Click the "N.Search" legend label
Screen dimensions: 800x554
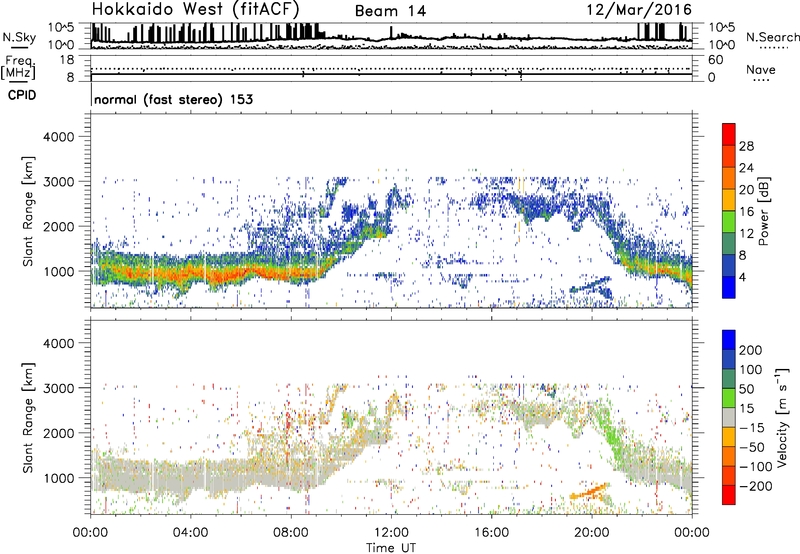pos(772,37)
